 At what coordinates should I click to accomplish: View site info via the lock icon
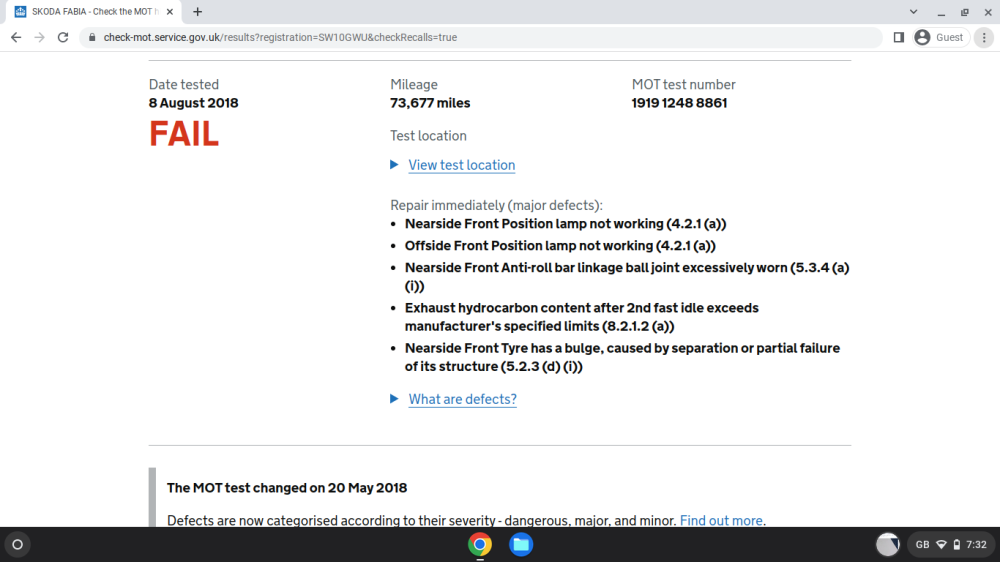click(x=92, y=38)
